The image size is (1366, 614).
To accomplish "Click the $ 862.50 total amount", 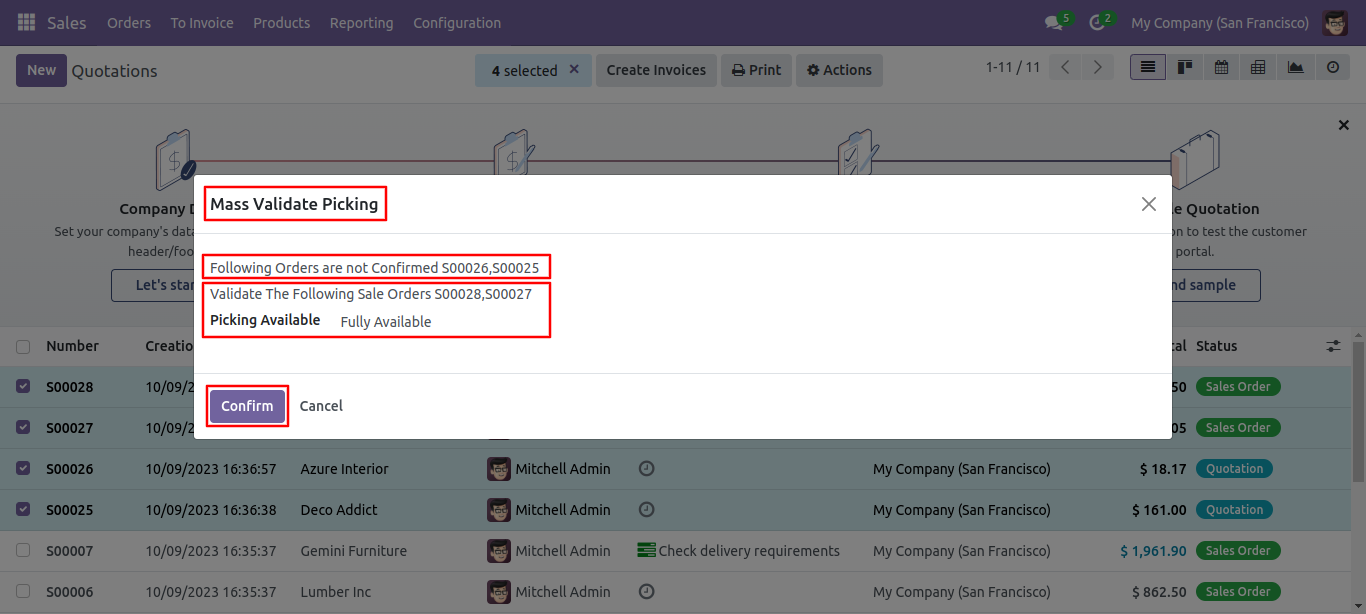I will click(x=1160, y=591).
